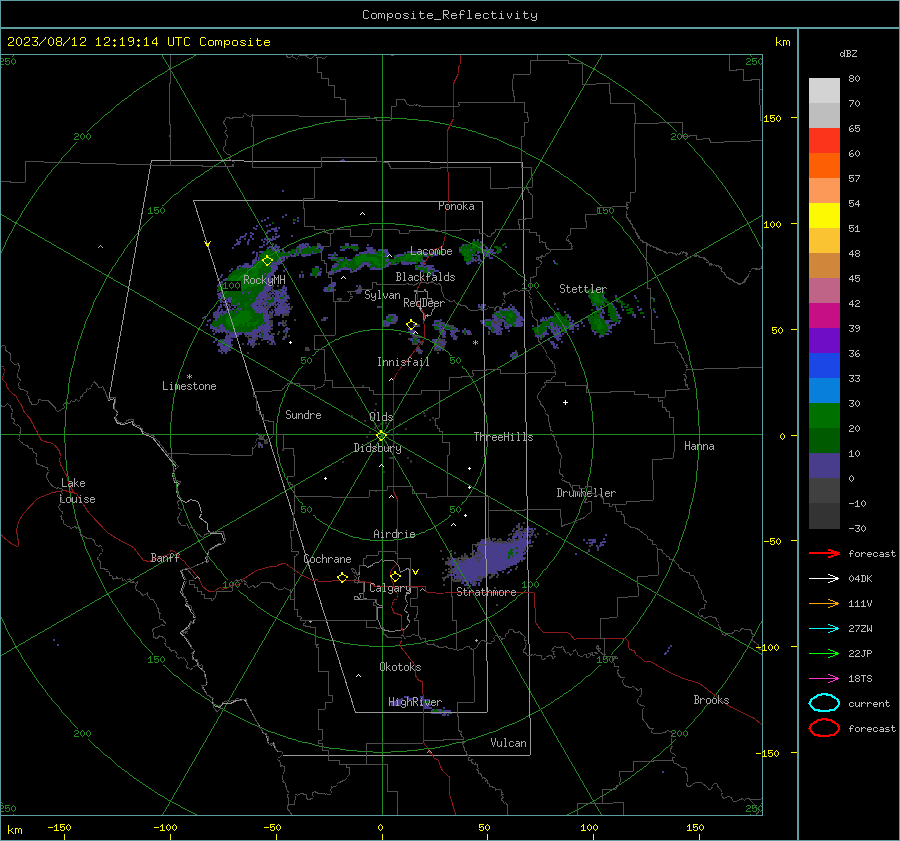Click the green 22JP arrow icon

(824, 653)
